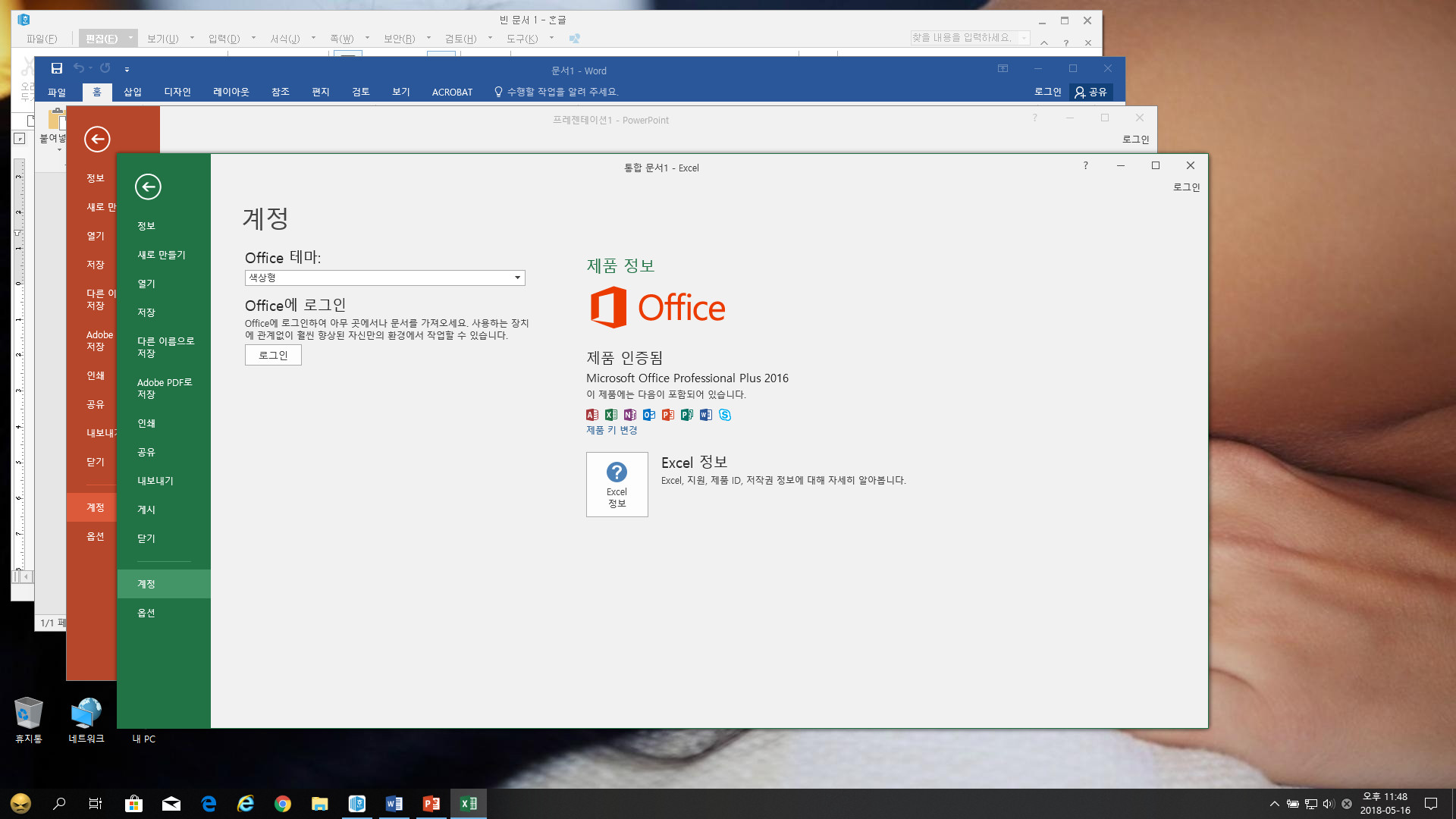Open the 파일(F) menu in Hangul
The height and width of the screenshot is (819, 1456).
[42, 38]
